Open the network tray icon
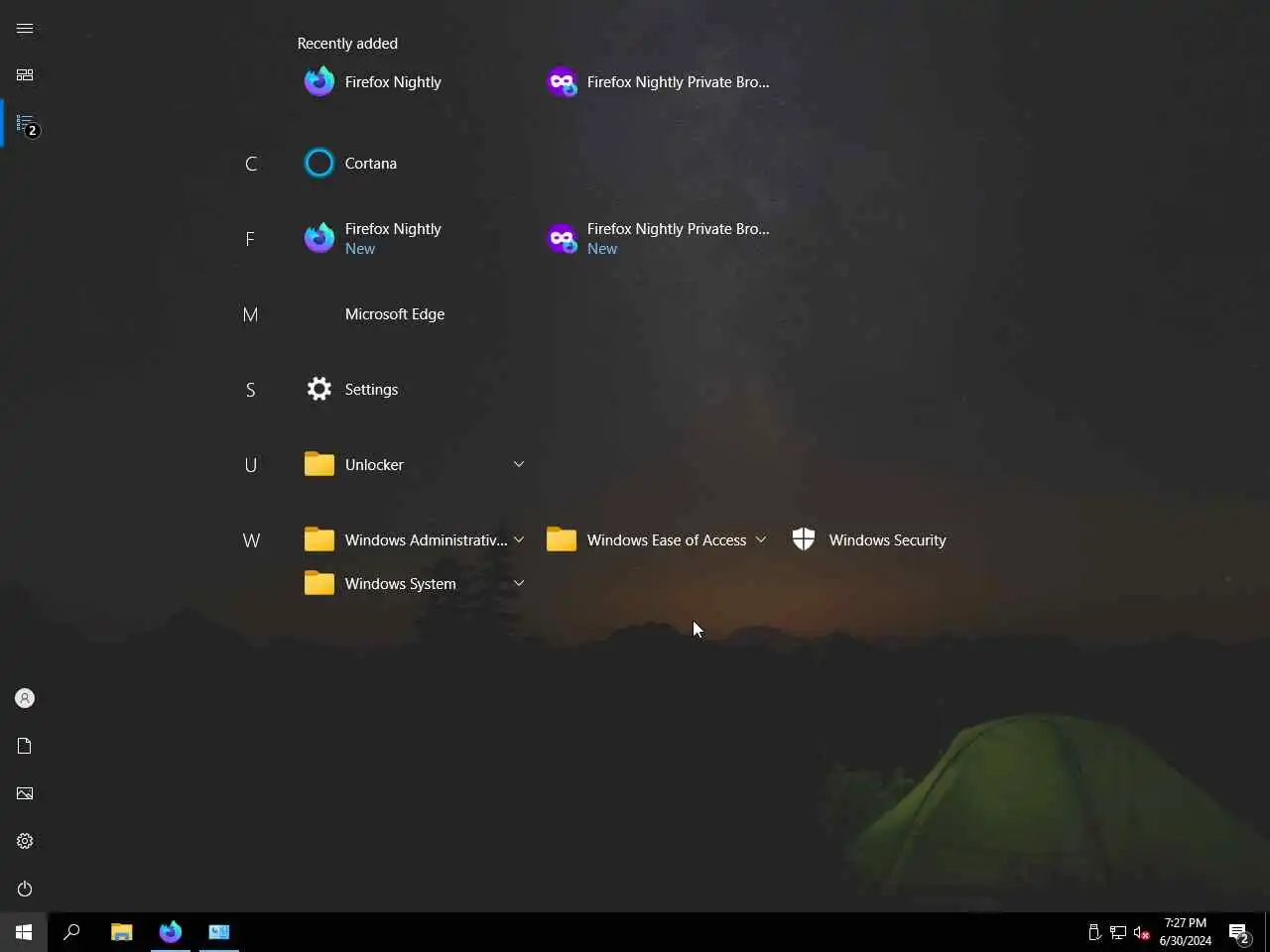Screen dimensions: 1270x952 click(1118, 932)
